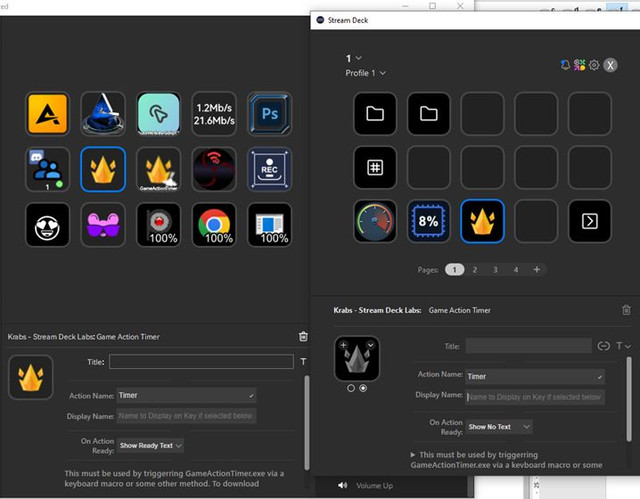This screenshot has width=640, height=499.
Task: Click the Chrome 100% volume key
Action: tap(214, 225)
